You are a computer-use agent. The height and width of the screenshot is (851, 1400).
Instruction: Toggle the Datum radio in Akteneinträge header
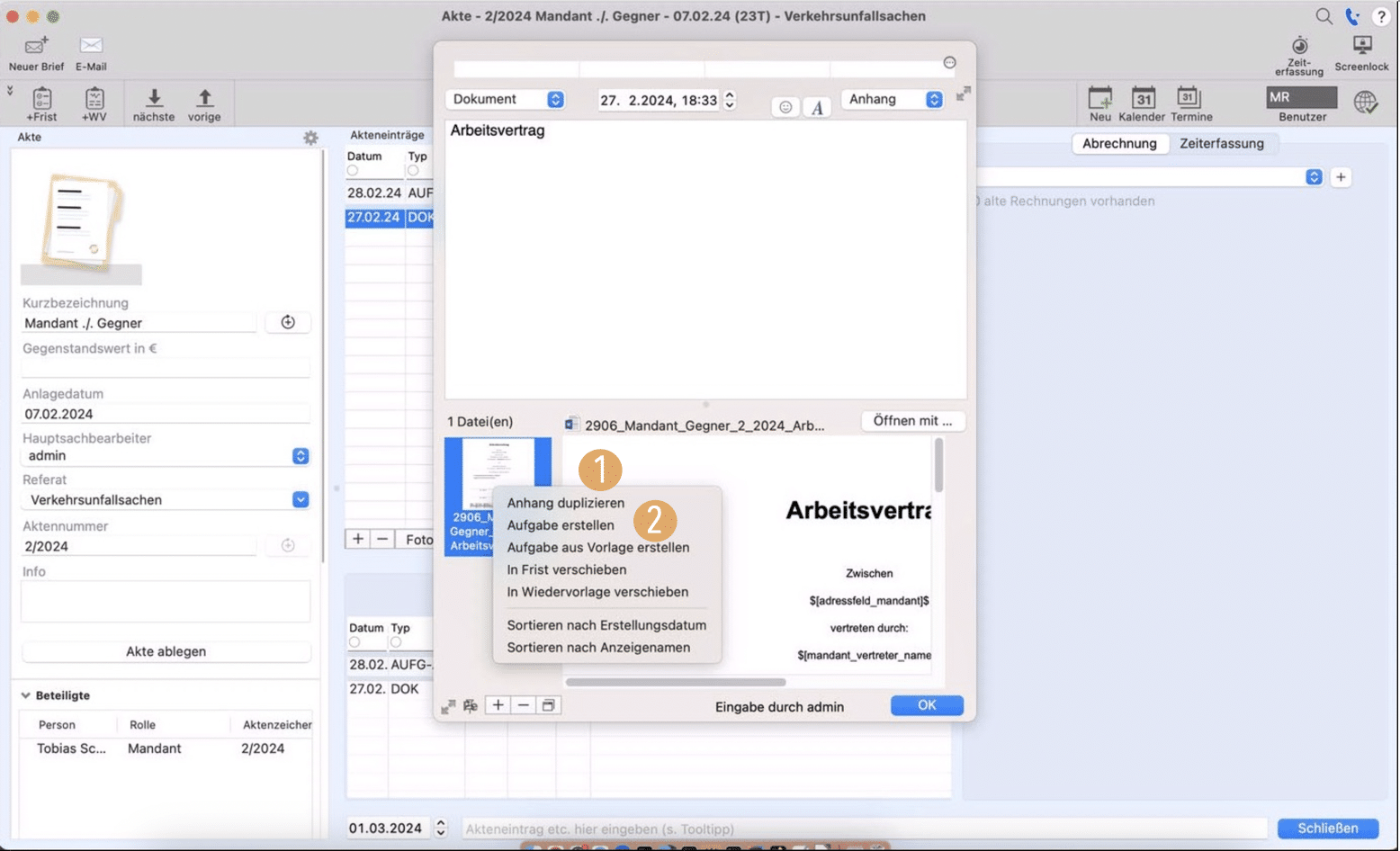point(353,170)
